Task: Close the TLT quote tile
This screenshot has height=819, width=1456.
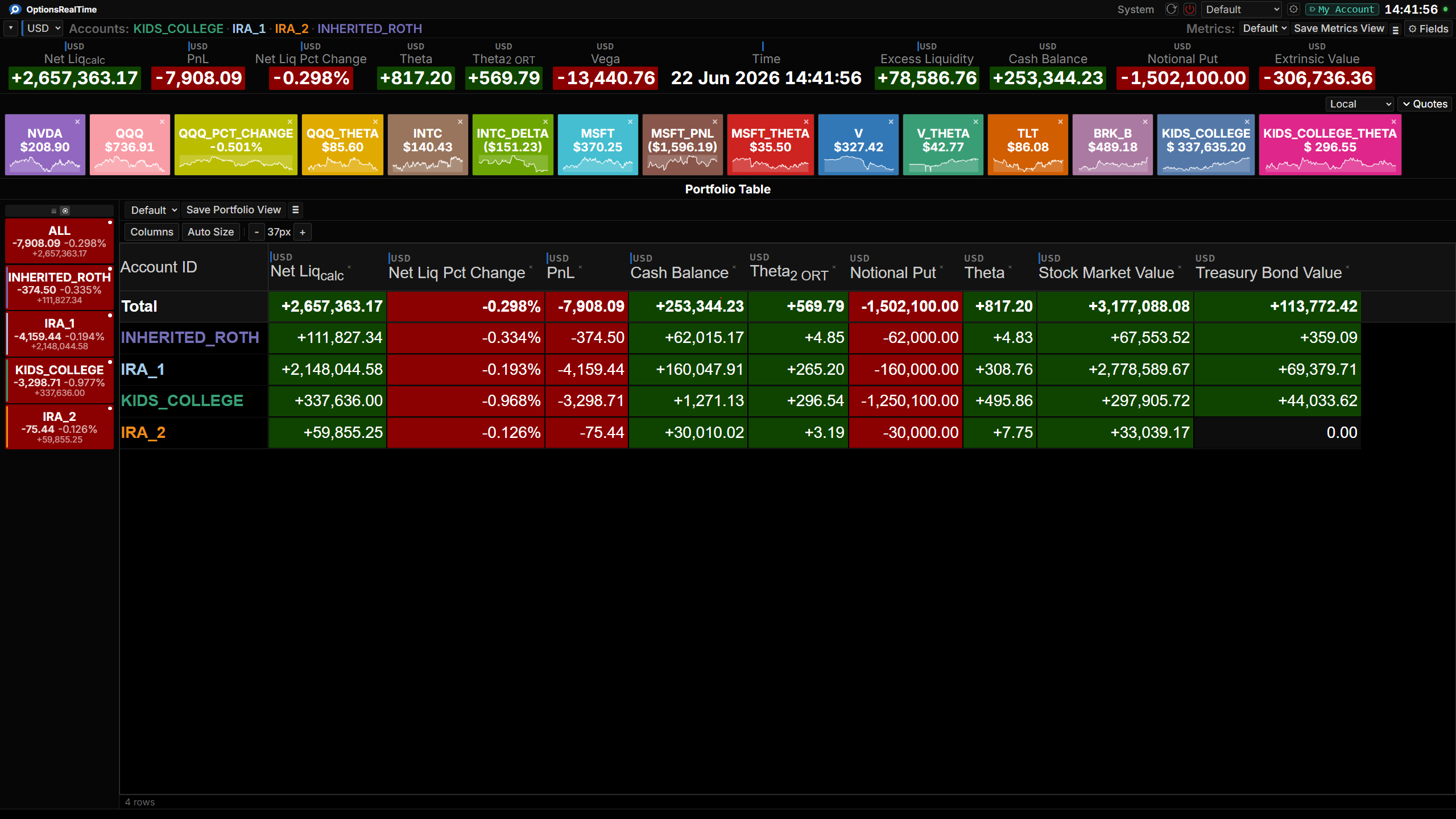Action: click(1060, 122)
